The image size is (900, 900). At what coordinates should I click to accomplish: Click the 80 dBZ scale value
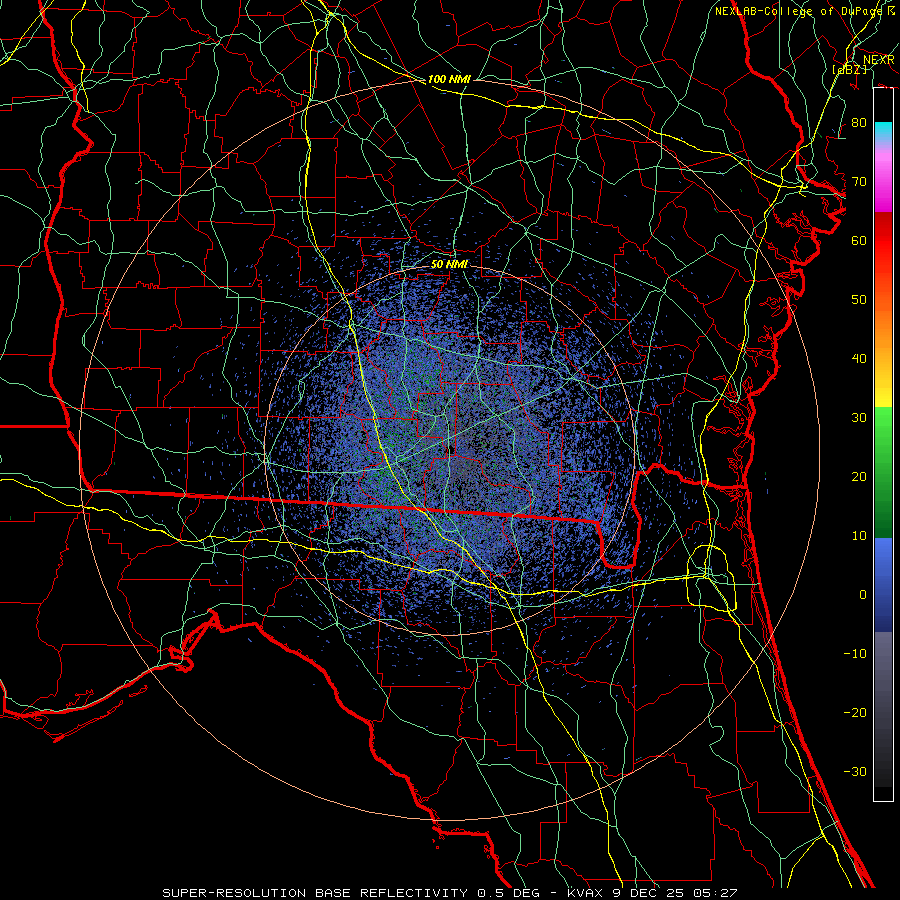[859, 123]
